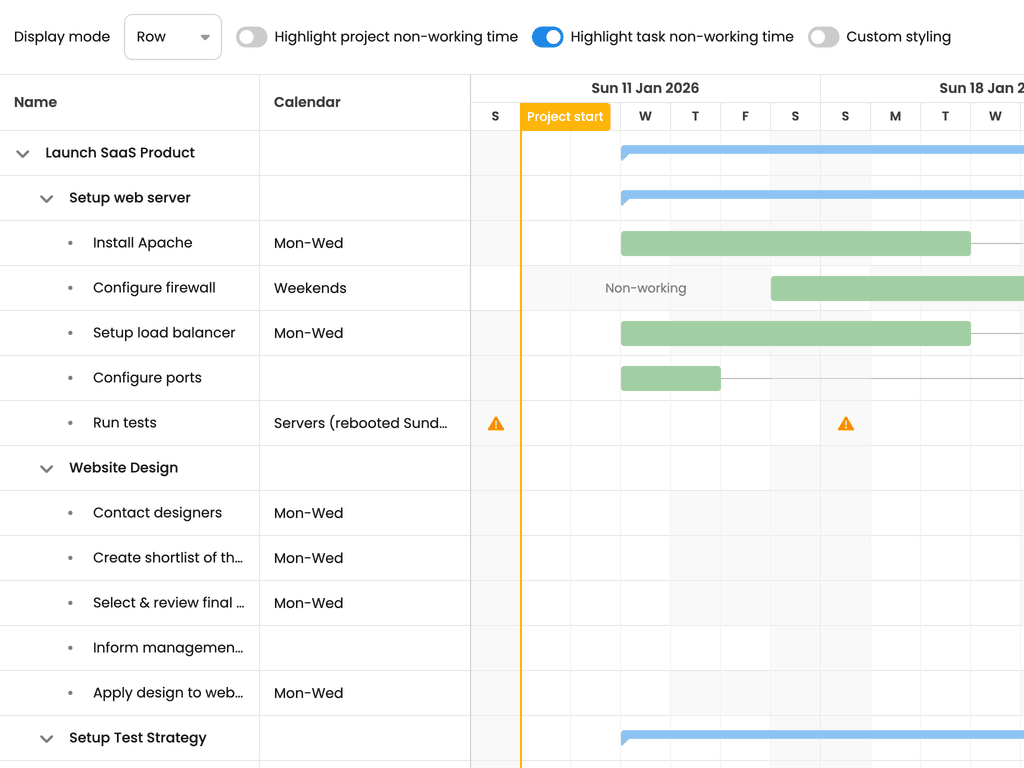Select Run tests row name
The height and width of the screenshot is (768, 1024).
125,423
